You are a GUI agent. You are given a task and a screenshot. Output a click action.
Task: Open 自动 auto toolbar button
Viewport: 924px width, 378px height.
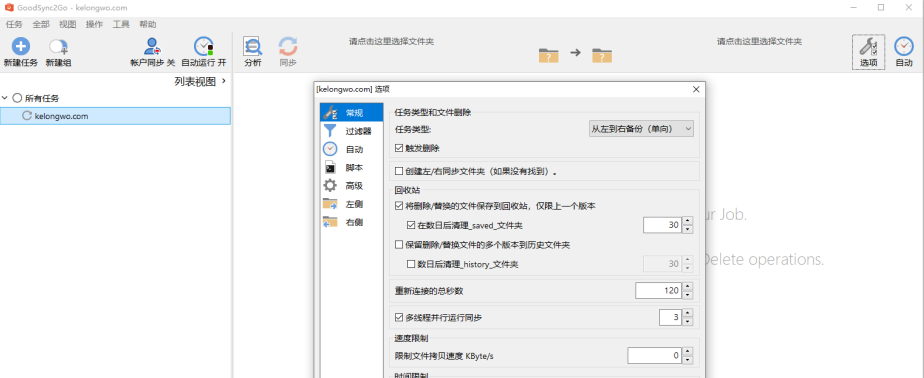904,52
